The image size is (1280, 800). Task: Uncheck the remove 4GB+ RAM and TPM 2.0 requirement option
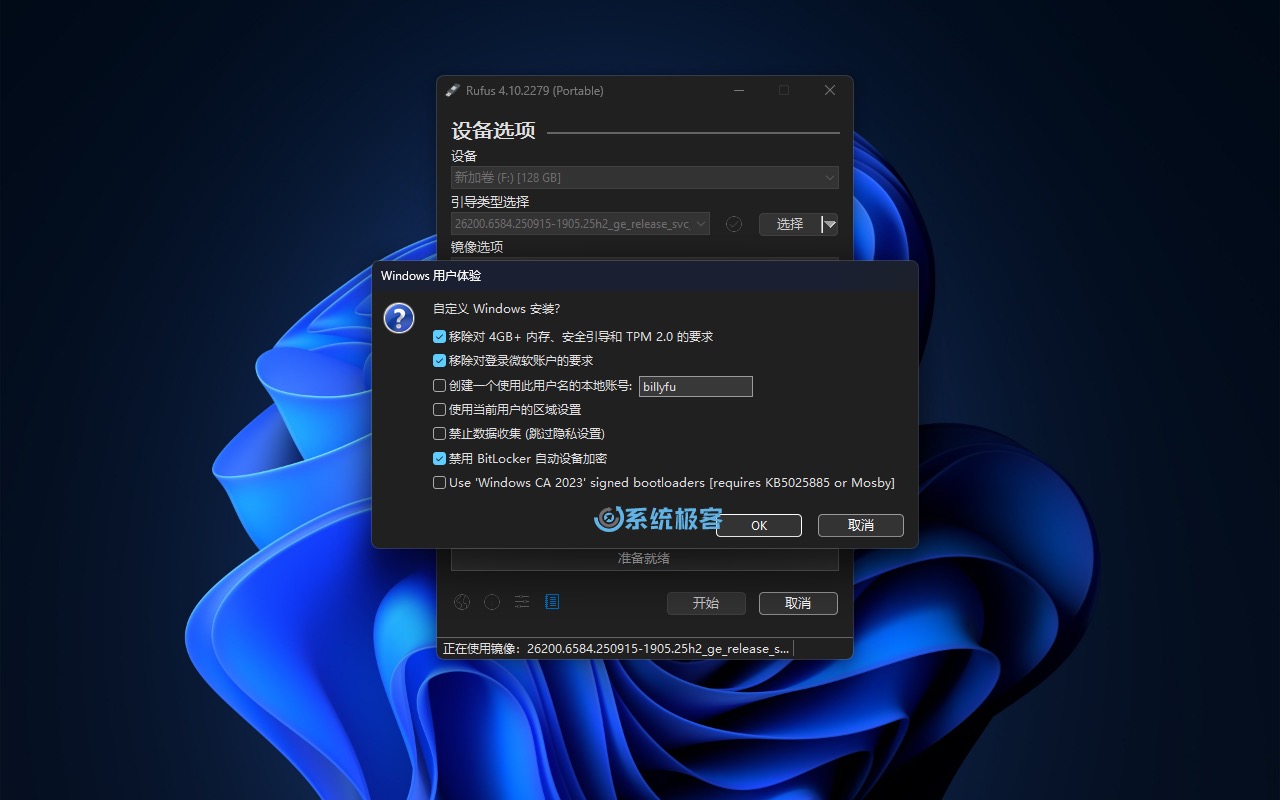pyautogui.click(x=439, y=337)
